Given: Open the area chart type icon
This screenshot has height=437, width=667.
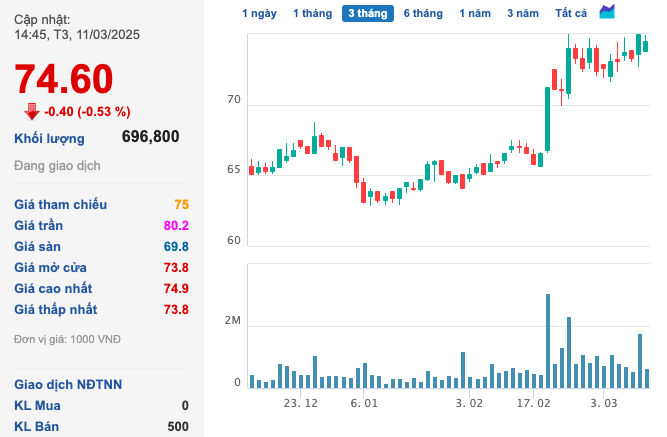Looking at the screenshot, I should tap(608, 12).
